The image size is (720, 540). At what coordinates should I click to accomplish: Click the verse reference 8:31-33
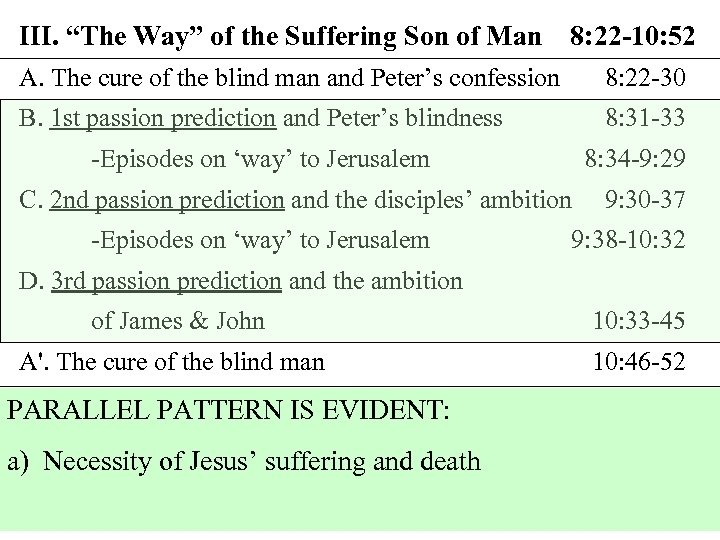tap(645, 118)
